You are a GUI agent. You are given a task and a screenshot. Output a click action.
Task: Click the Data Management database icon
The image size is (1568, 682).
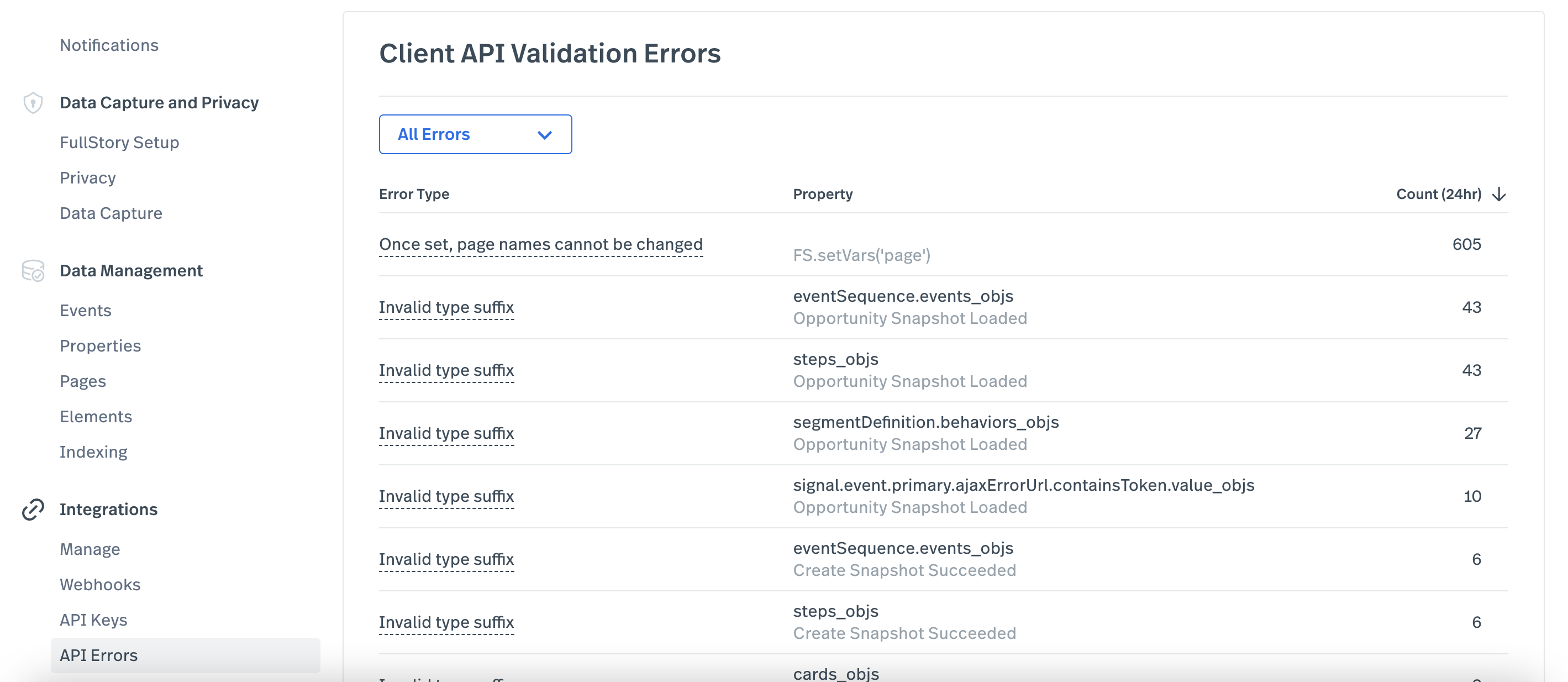click(x=33, y=271)
